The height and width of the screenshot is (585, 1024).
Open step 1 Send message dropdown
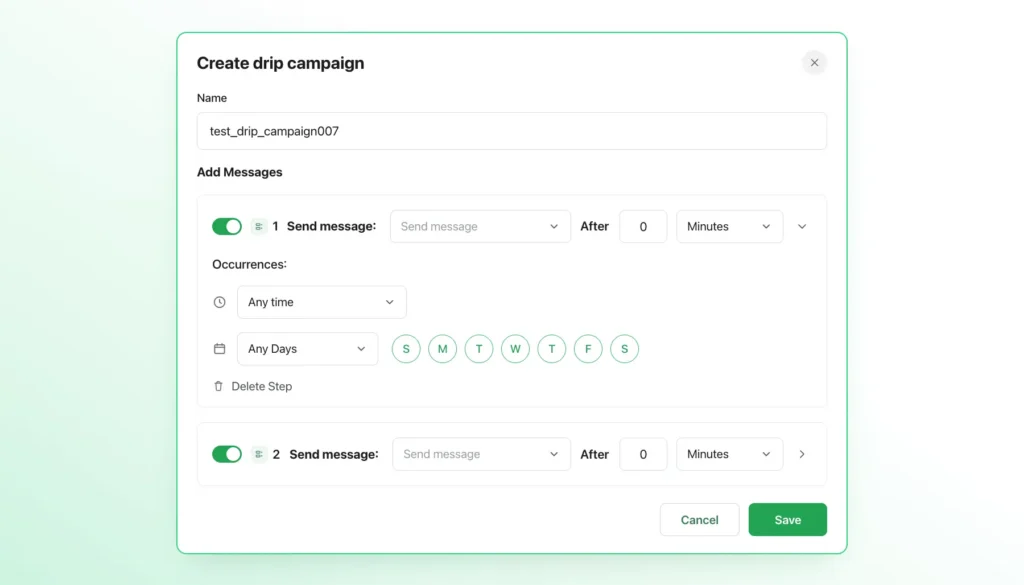pos(480,227)
